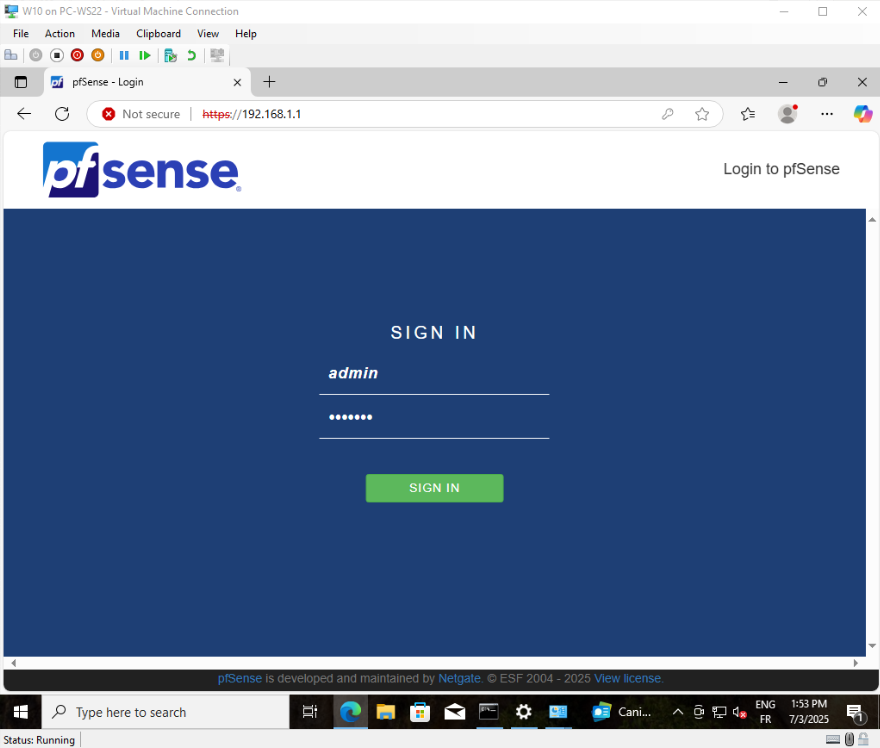The height and width of the screenshot is (748, 880).
Task: Open the Clipboard menu
Action: [x=158, y=33]
